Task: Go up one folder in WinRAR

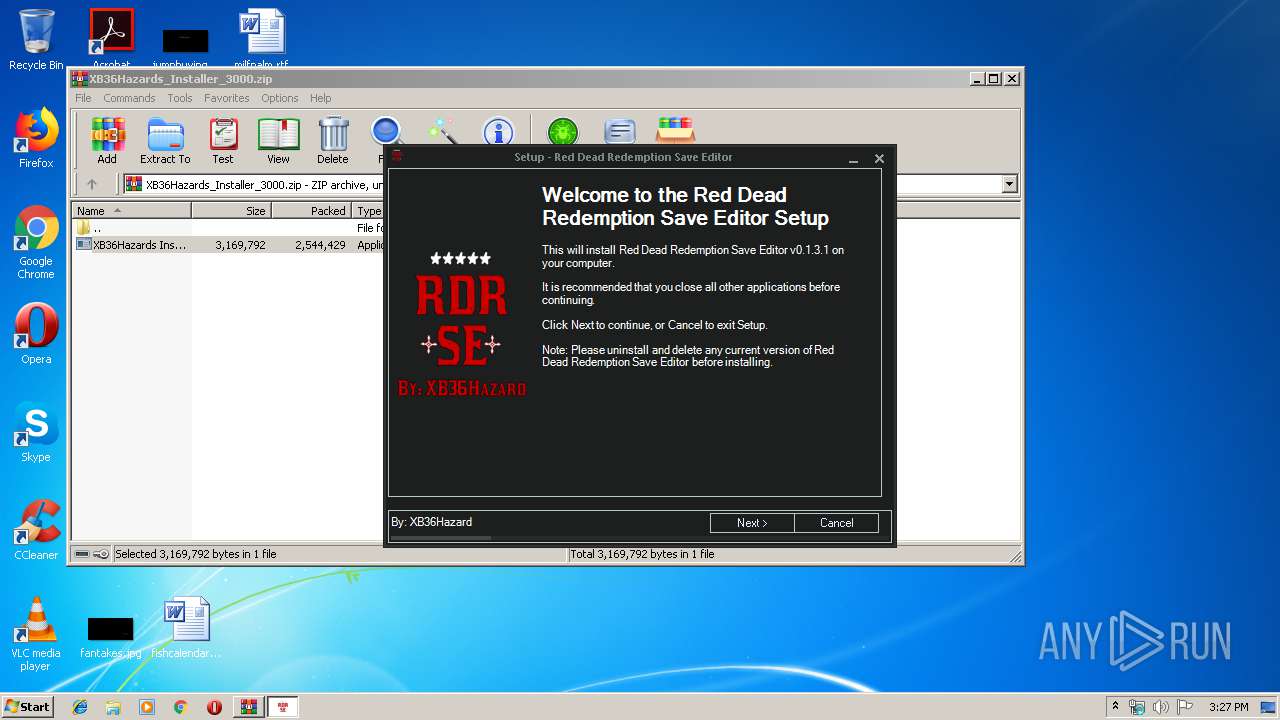Action: (92, 184)
